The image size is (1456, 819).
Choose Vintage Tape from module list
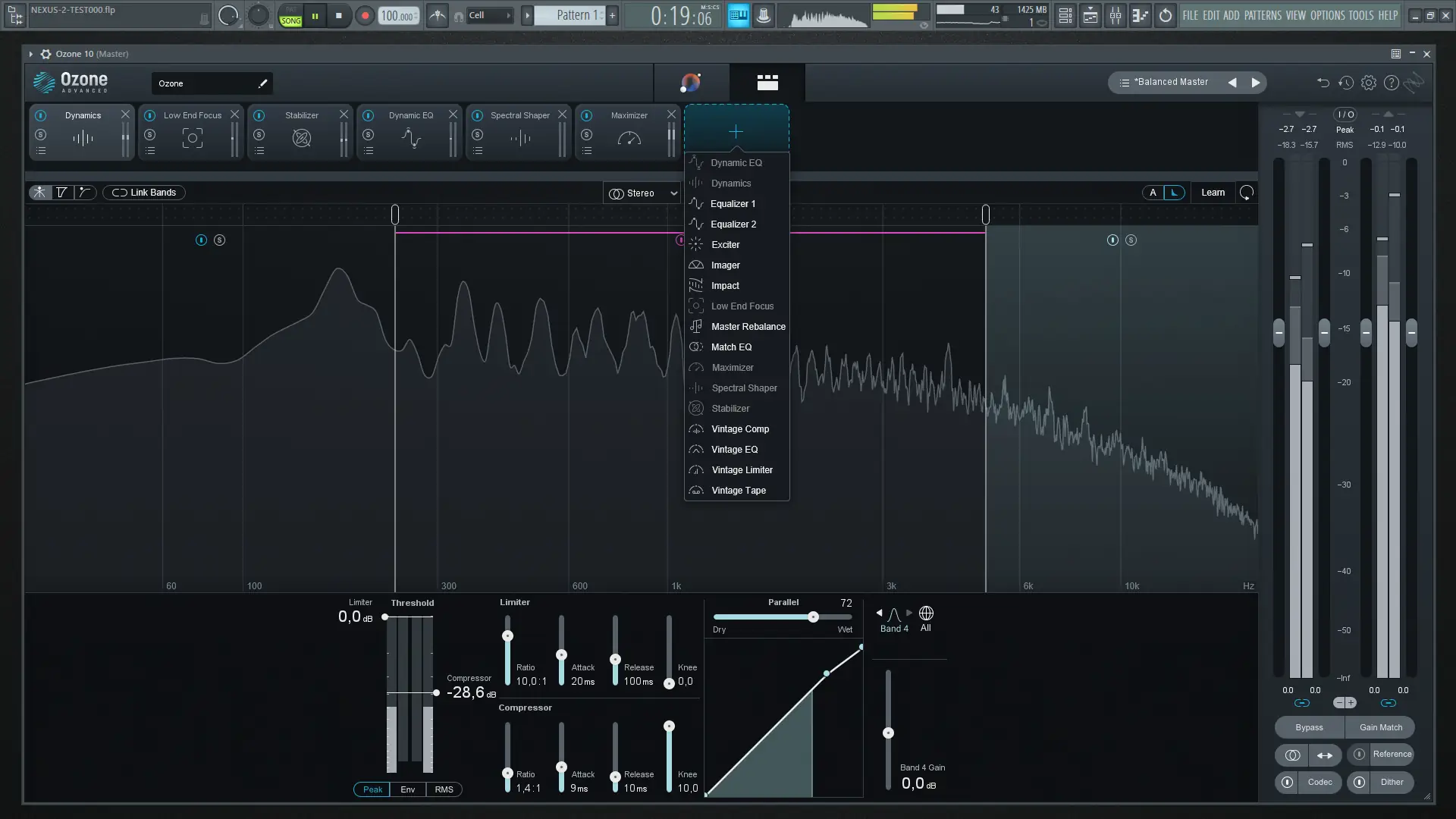(x=738, y=491)
